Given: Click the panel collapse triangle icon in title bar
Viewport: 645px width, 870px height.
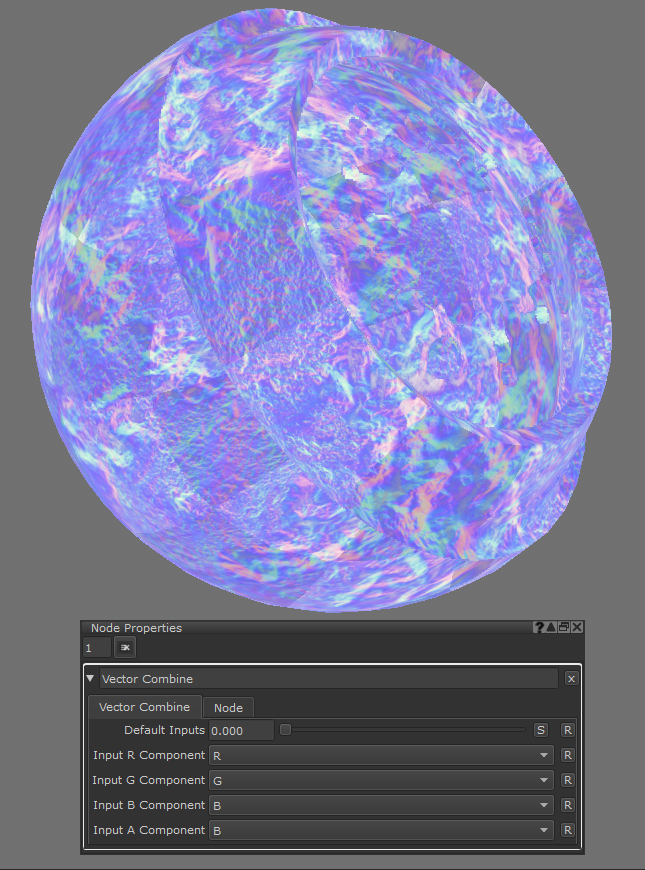Looking at the screenshot, I should [x=551, y=627].
